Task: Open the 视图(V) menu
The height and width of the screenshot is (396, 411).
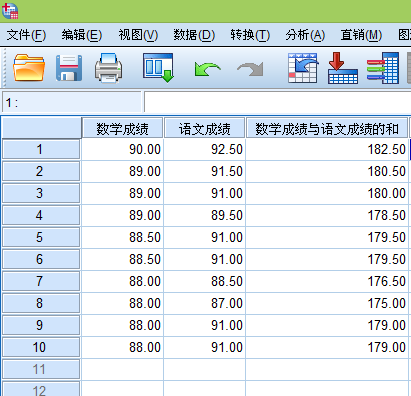Action: (138, 35)
